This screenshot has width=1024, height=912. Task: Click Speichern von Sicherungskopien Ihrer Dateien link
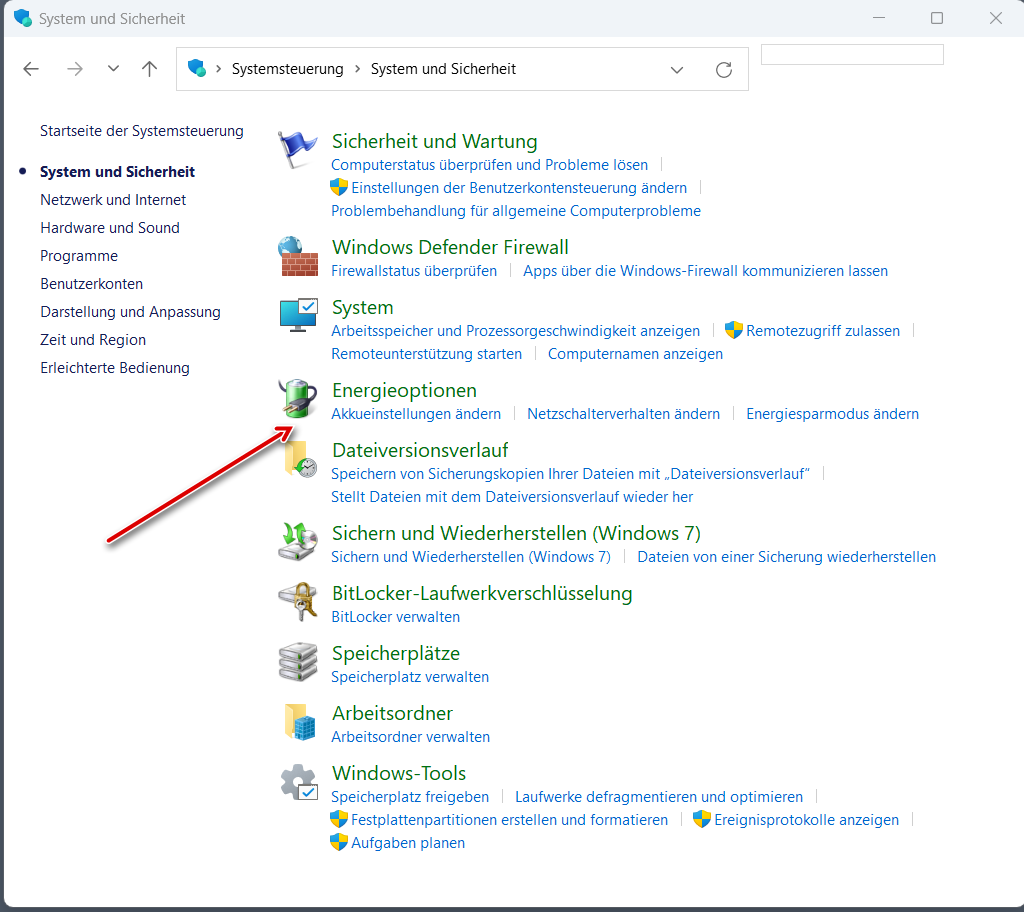click(x=570, y=474)
